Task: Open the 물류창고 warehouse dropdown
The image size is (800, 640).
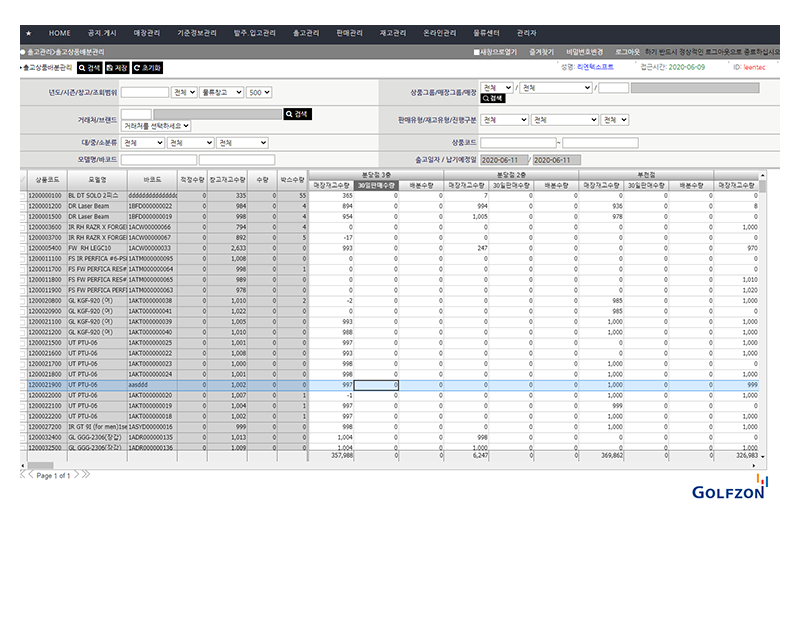Action: click(x=220, y=92)
